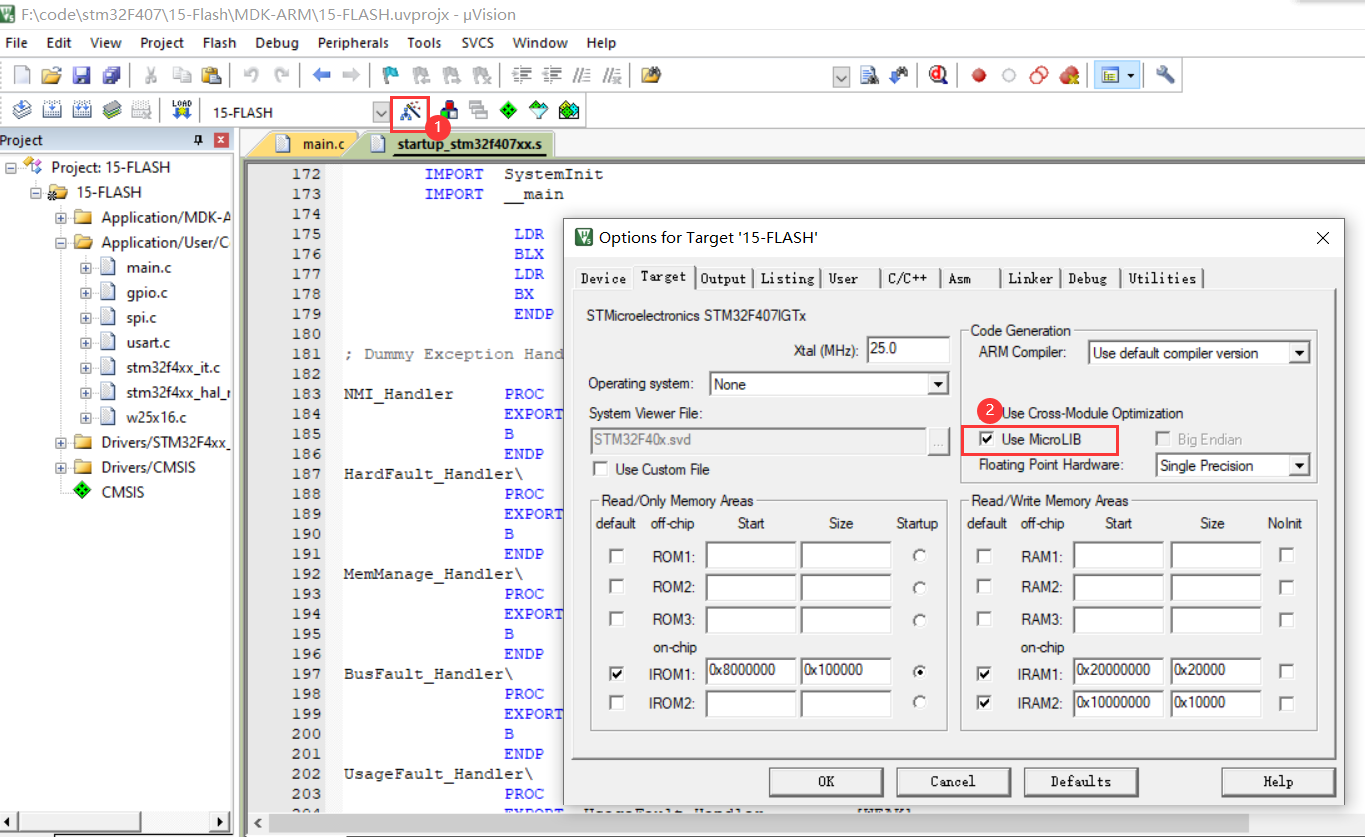1365x837 pixels.
Task: Click the Build target icon
Action: 52,110
